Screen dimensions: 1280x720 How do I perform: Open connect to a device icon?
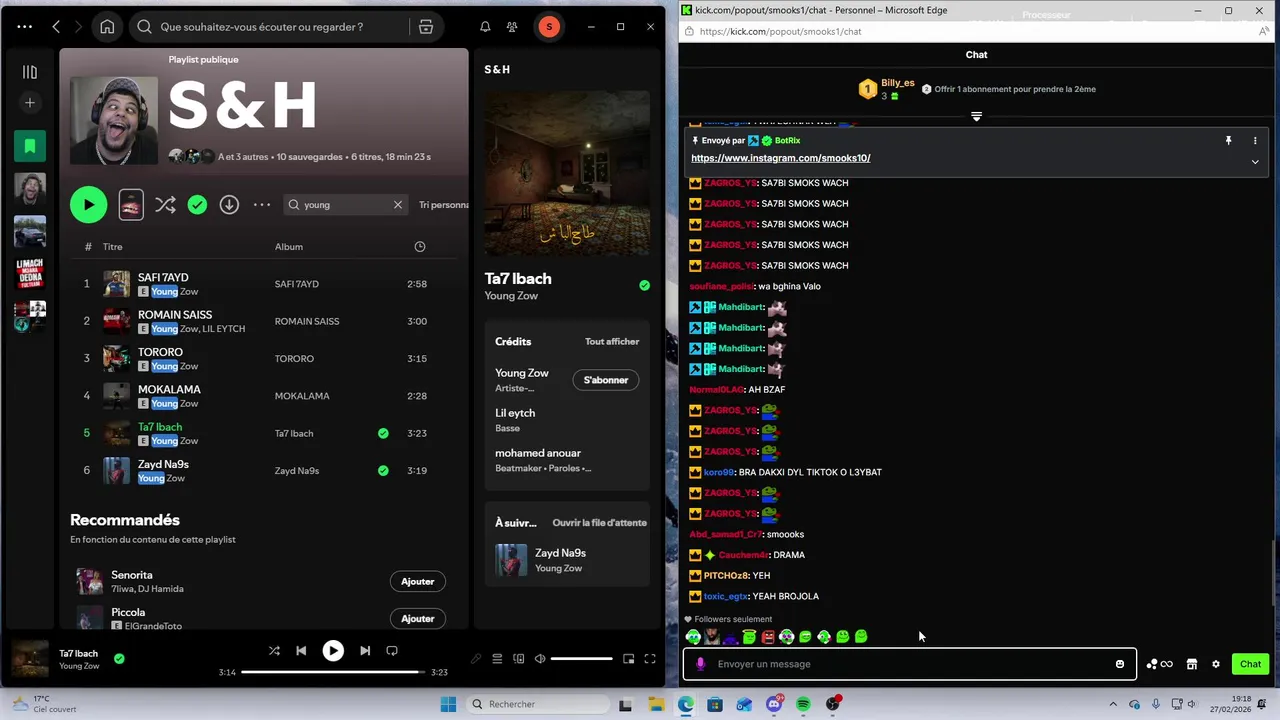[x=518, y=659]
